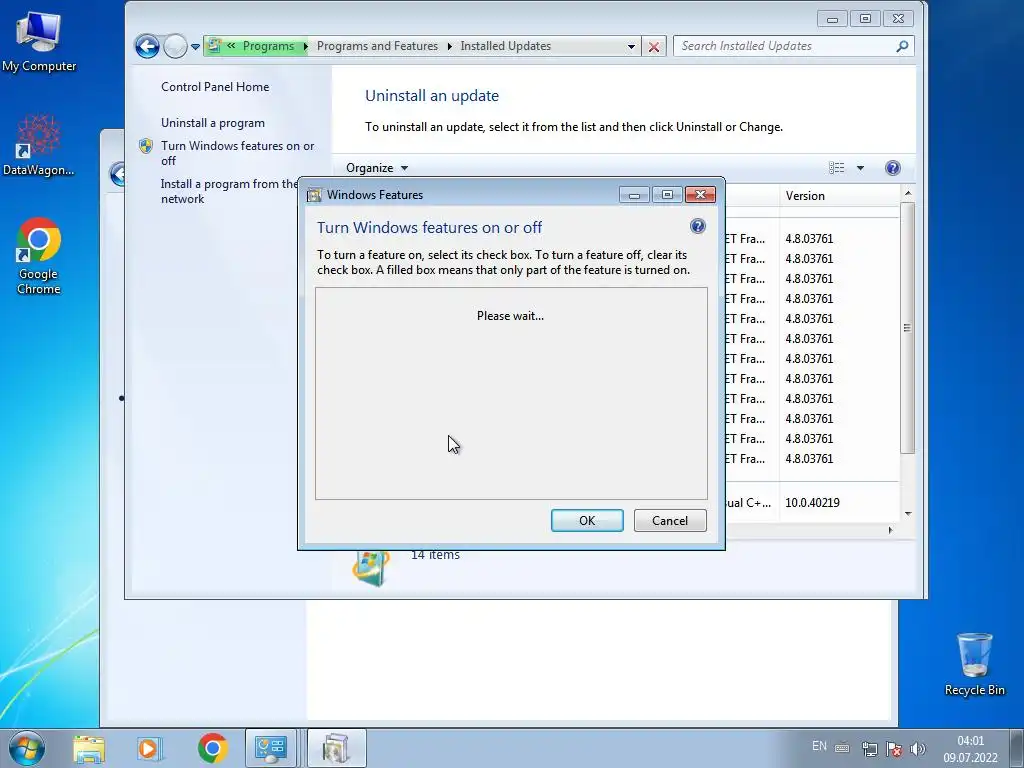Expand the arrow after Programs and Features breadcrumb
This screenshot has width=1024, height=768.
(449, 46)
